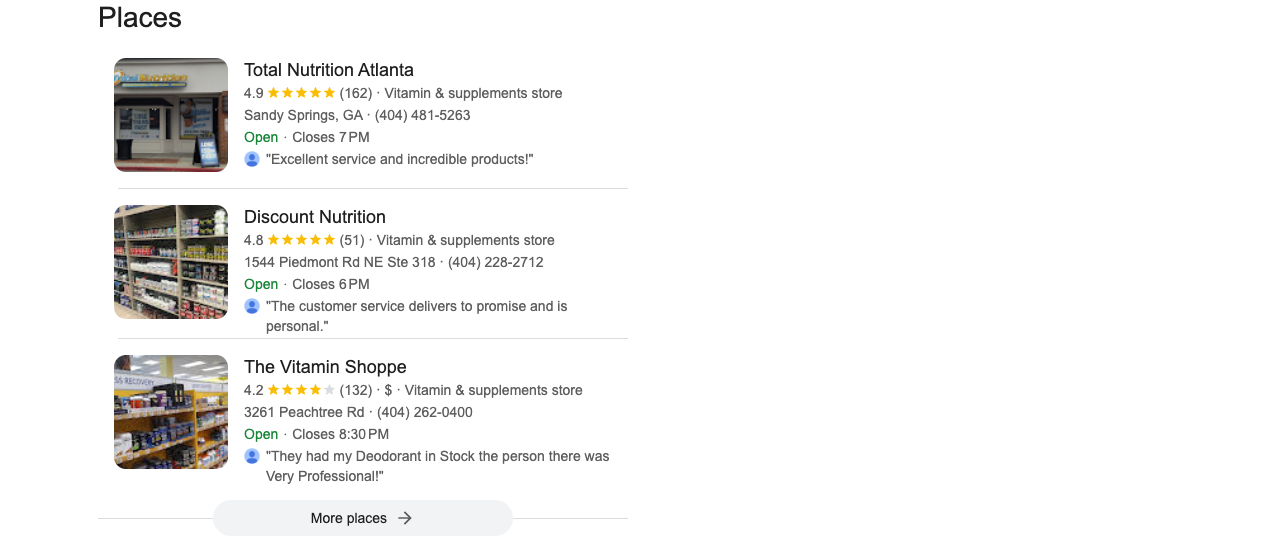
Task: Click the Places section heading
Action: coord(140,17)
